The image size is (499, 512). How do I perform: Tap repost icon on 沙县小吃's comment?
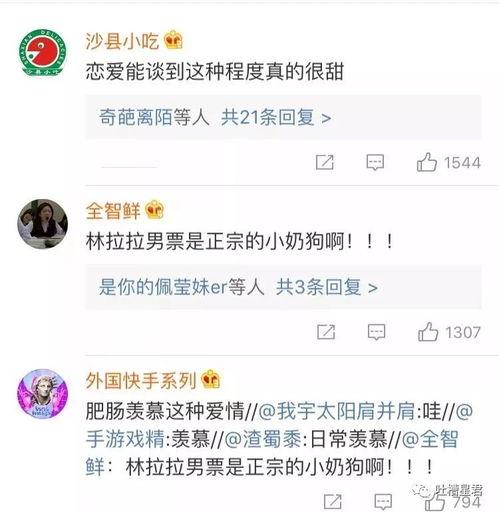click(325, 162)
